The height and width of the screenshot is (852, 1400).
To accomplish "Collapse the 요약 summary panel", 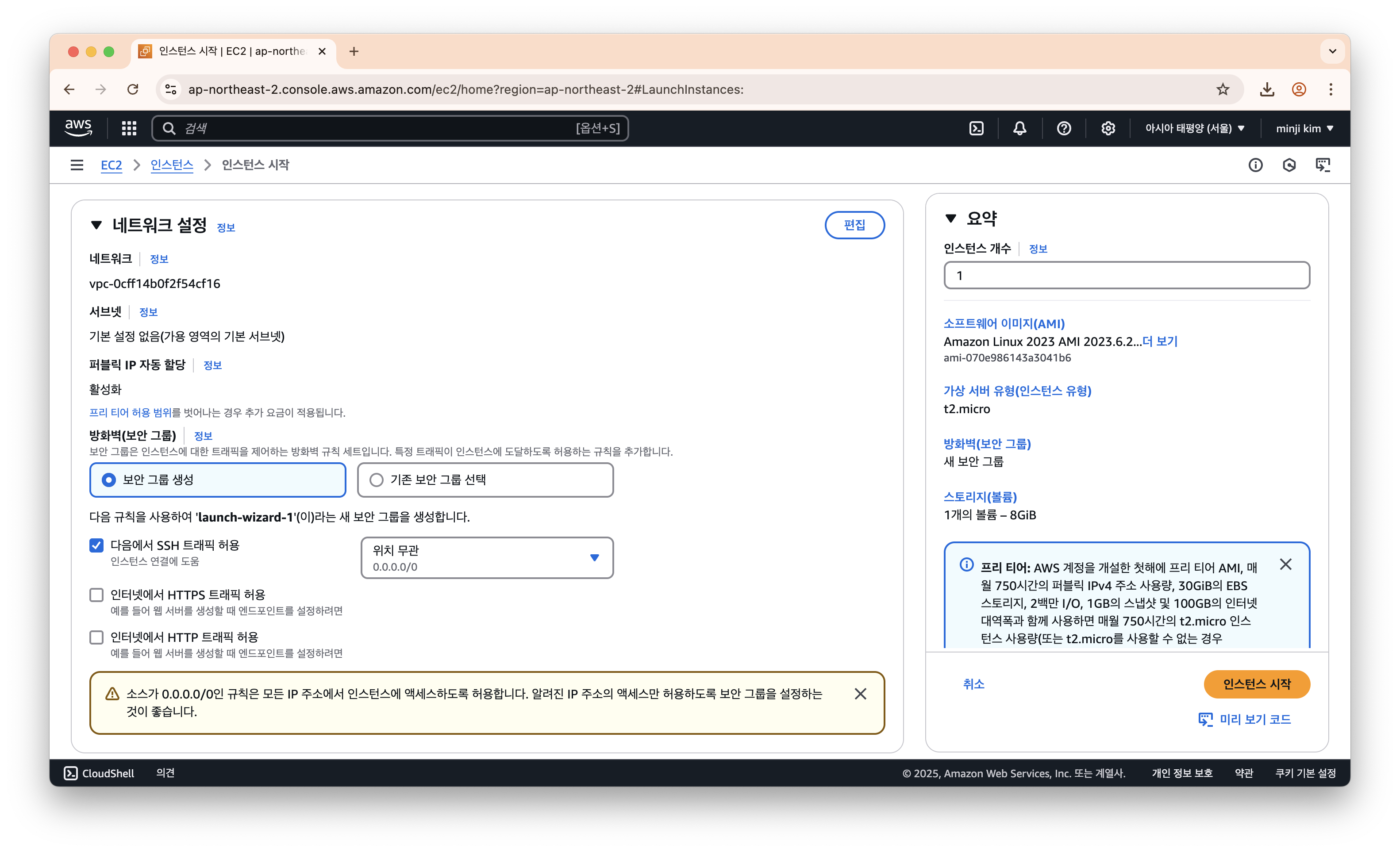I will 950,219.
